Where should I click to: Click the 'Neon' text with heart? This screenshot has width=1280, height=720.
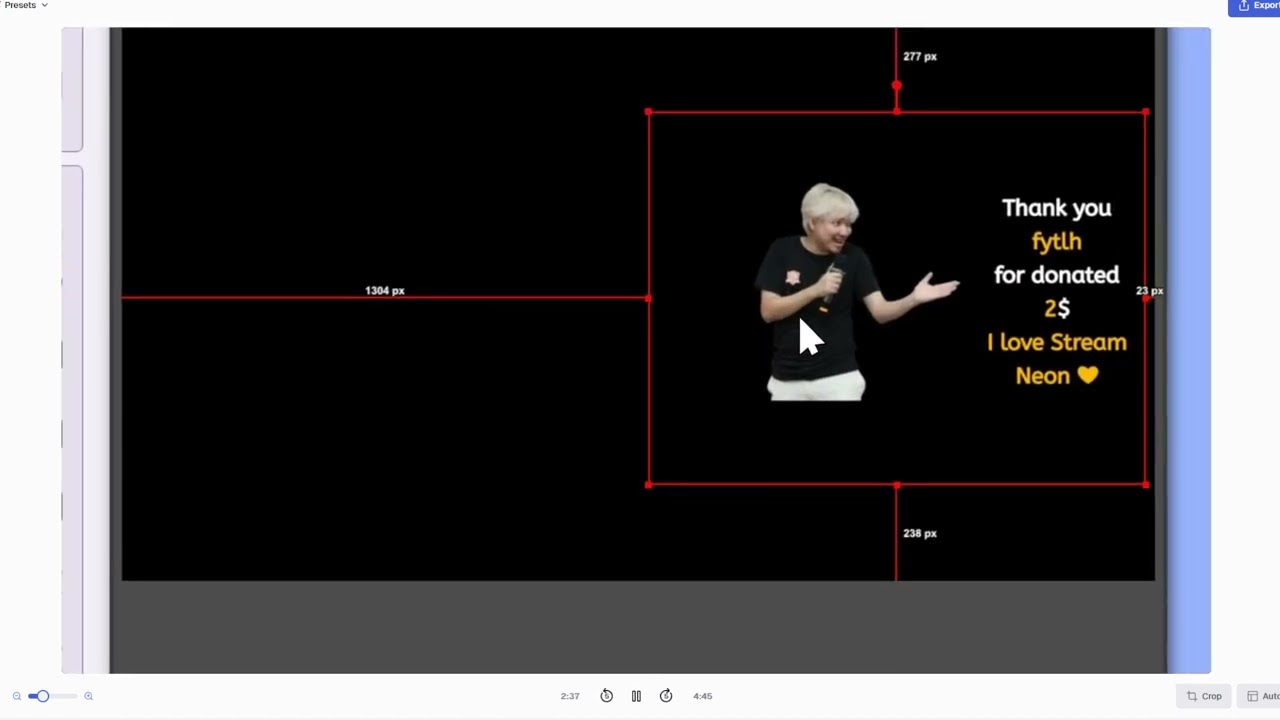click(x=1057, y=376)
